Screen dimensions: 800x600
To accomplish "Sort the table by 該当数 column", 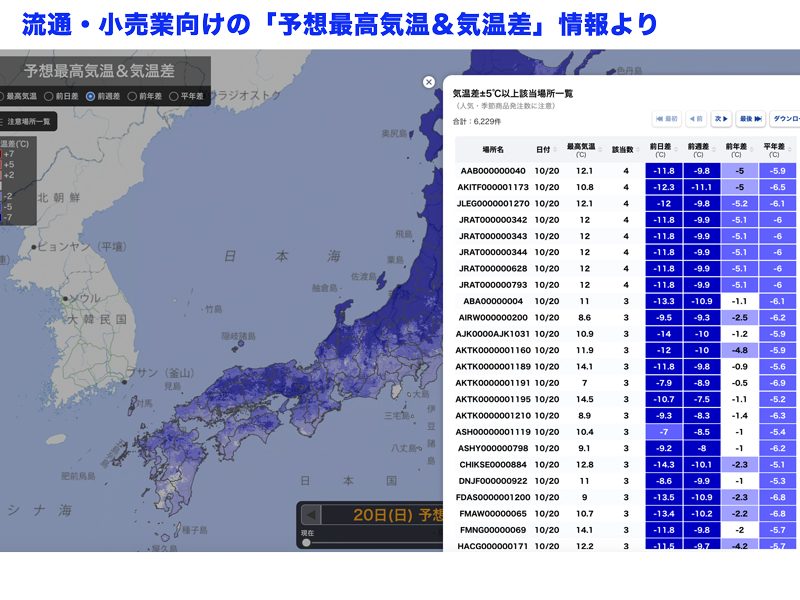I will click(622, 149).
